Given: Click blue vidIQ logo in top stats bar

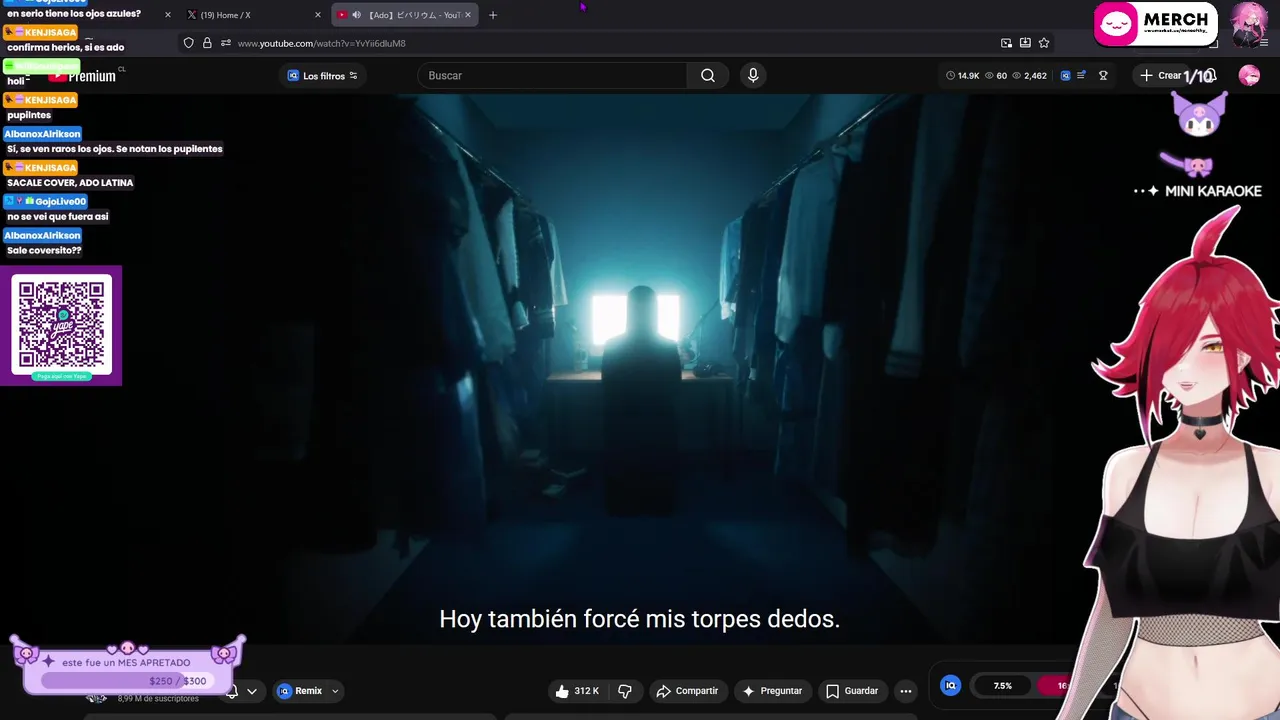Looking at the screenshot, I should click(x=1065, y=75).
